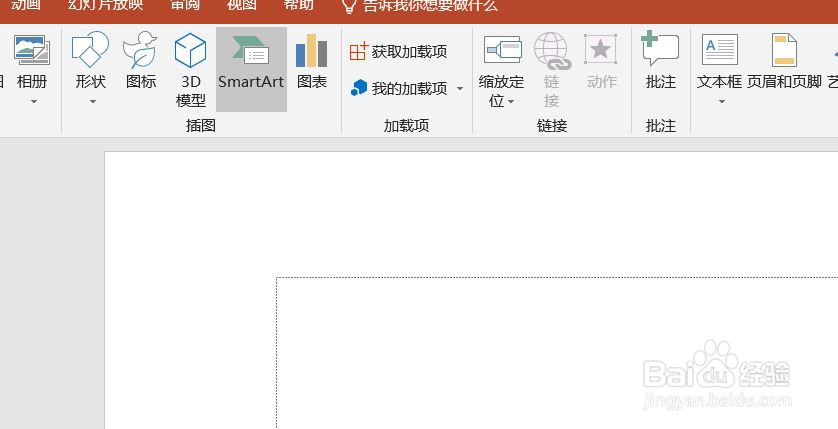Screen dimensions: 838x429
Task: Insert a 3D 模型 object
Action: click(191, 69)
